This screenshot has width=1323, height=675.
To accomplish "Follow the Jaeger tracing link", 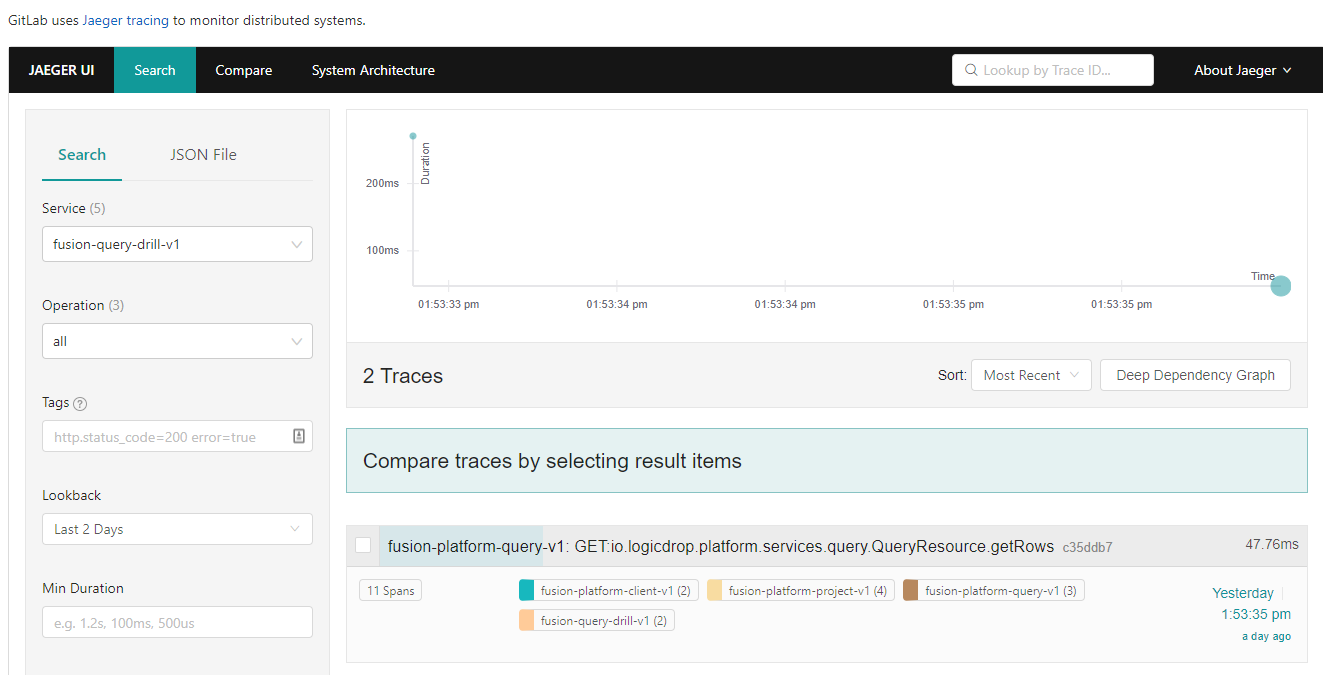I will pos(125,20).
